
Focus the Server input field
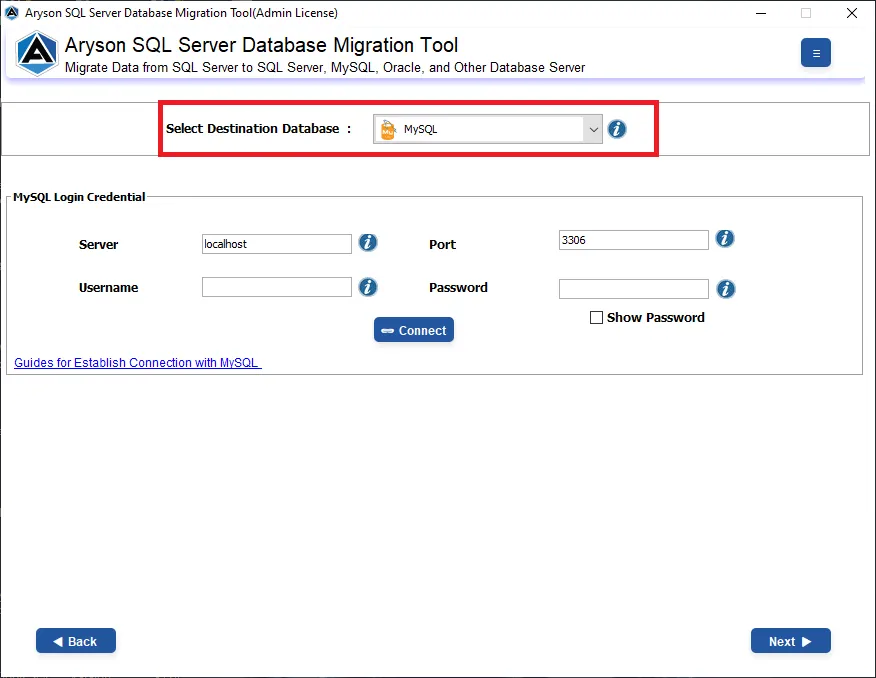(x=277, y=244)
